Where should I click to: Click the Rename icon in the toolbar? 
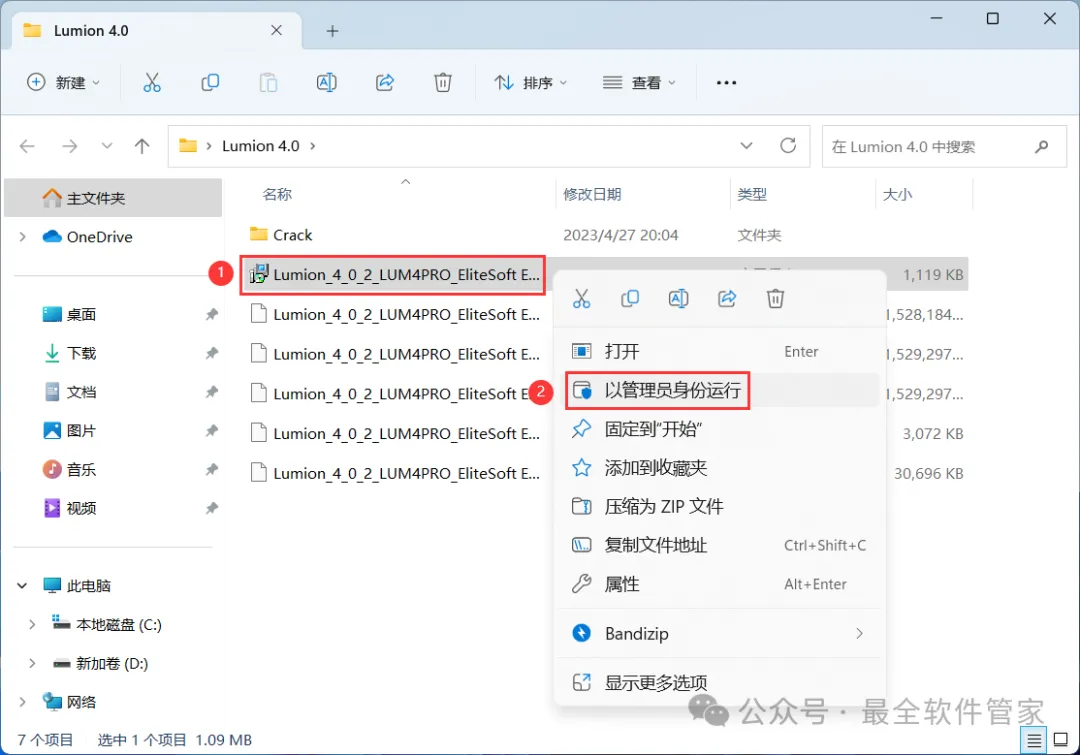click(326, 83)
